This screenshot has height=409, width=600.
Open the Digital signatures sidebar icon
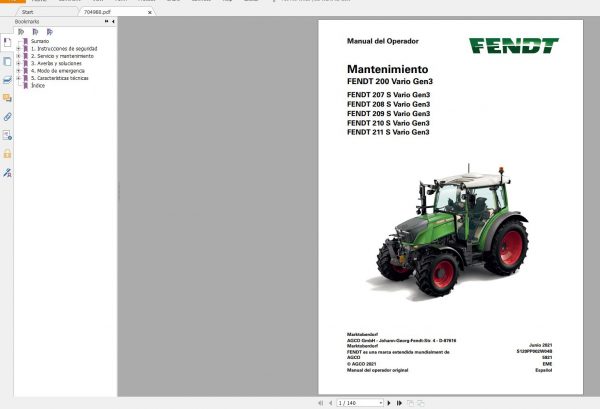click(x=7, y=135)
